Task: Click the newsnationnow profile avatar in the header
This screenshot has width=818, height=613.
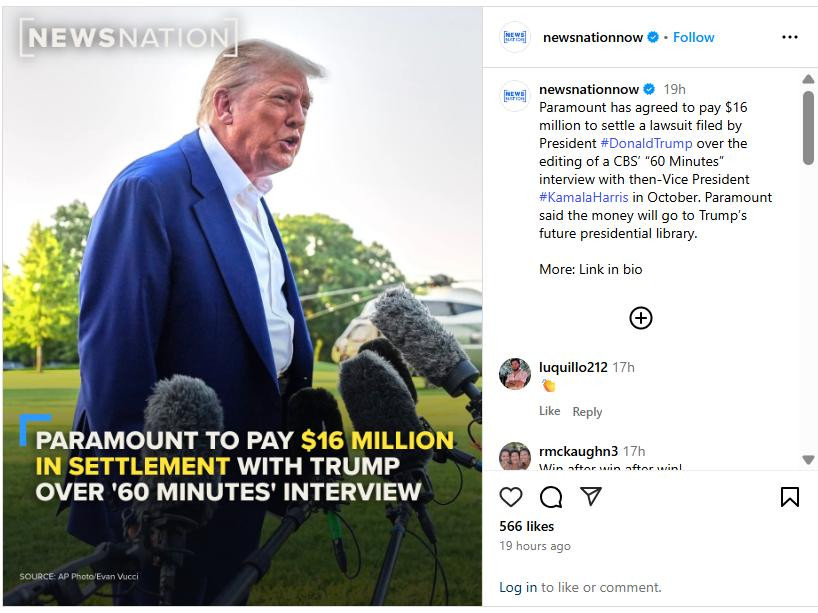Action: coord(513,37)
